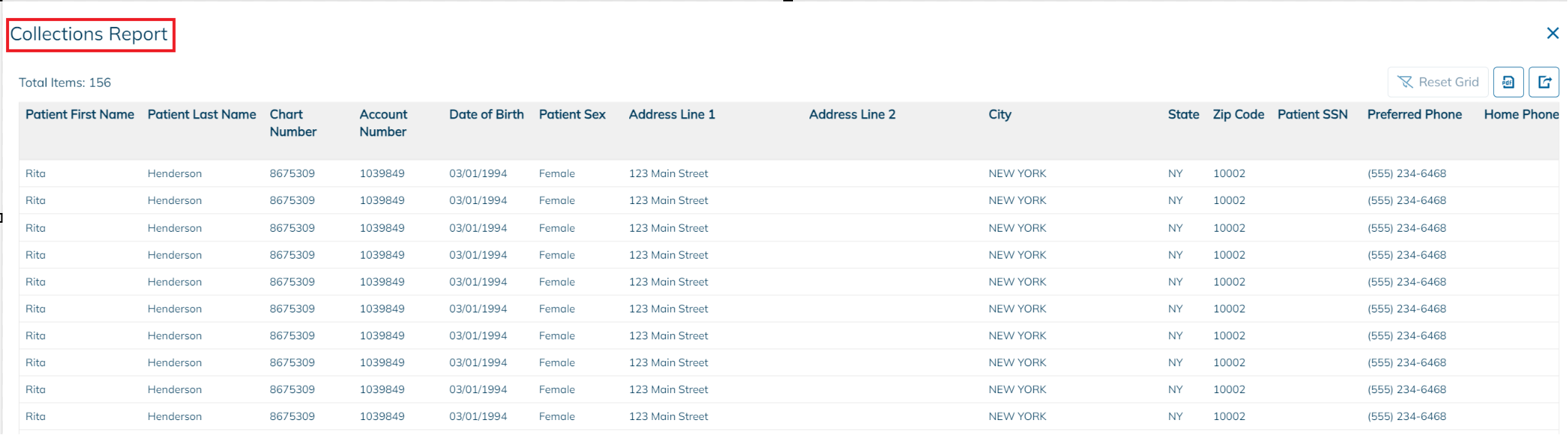Click the Chart Number column header

pos(293,123)
